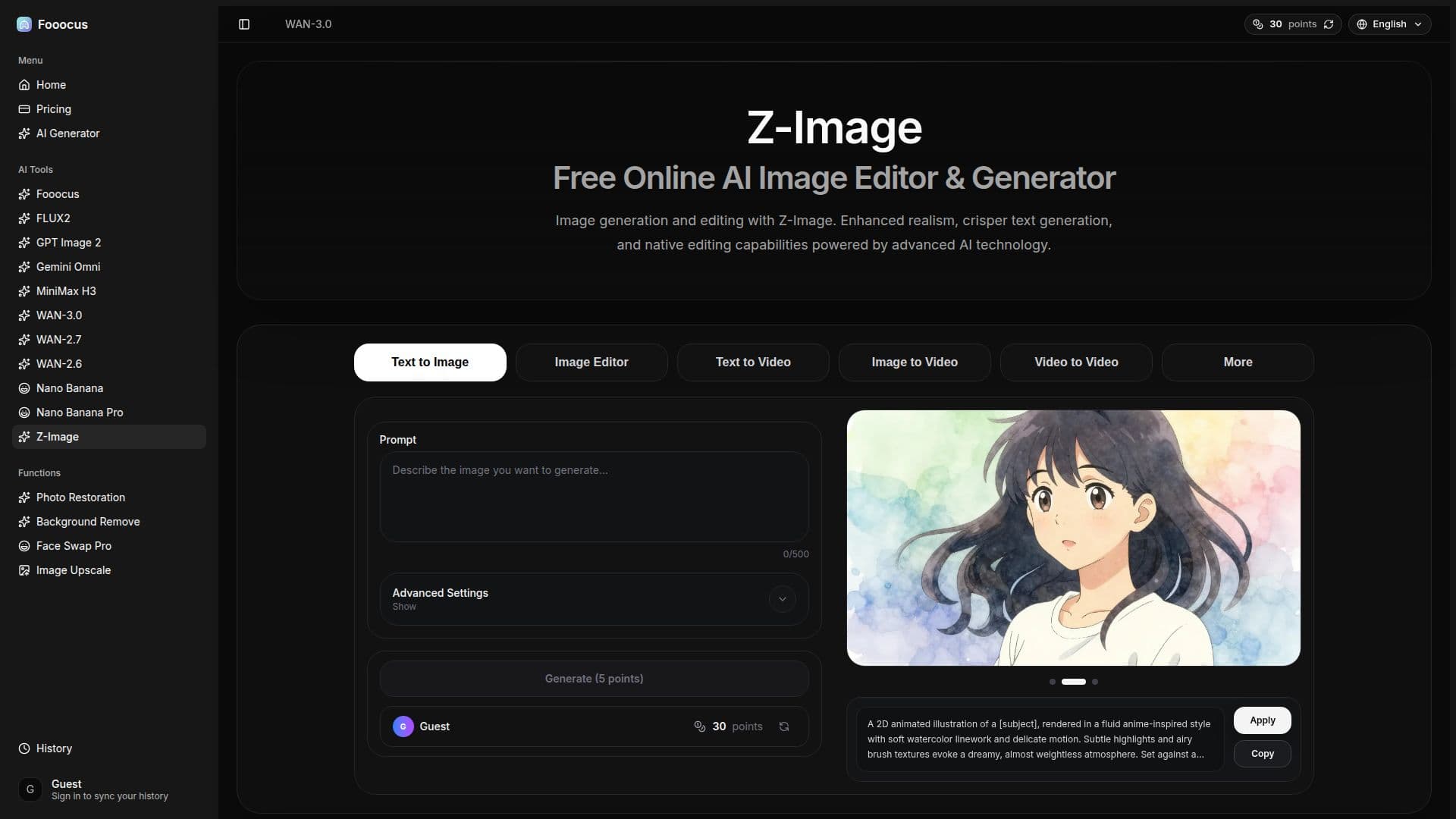Viewport: 1456px width, 819px height.
Task: Select WAN-2.7 in AI Tools
Action: [109, 340]
